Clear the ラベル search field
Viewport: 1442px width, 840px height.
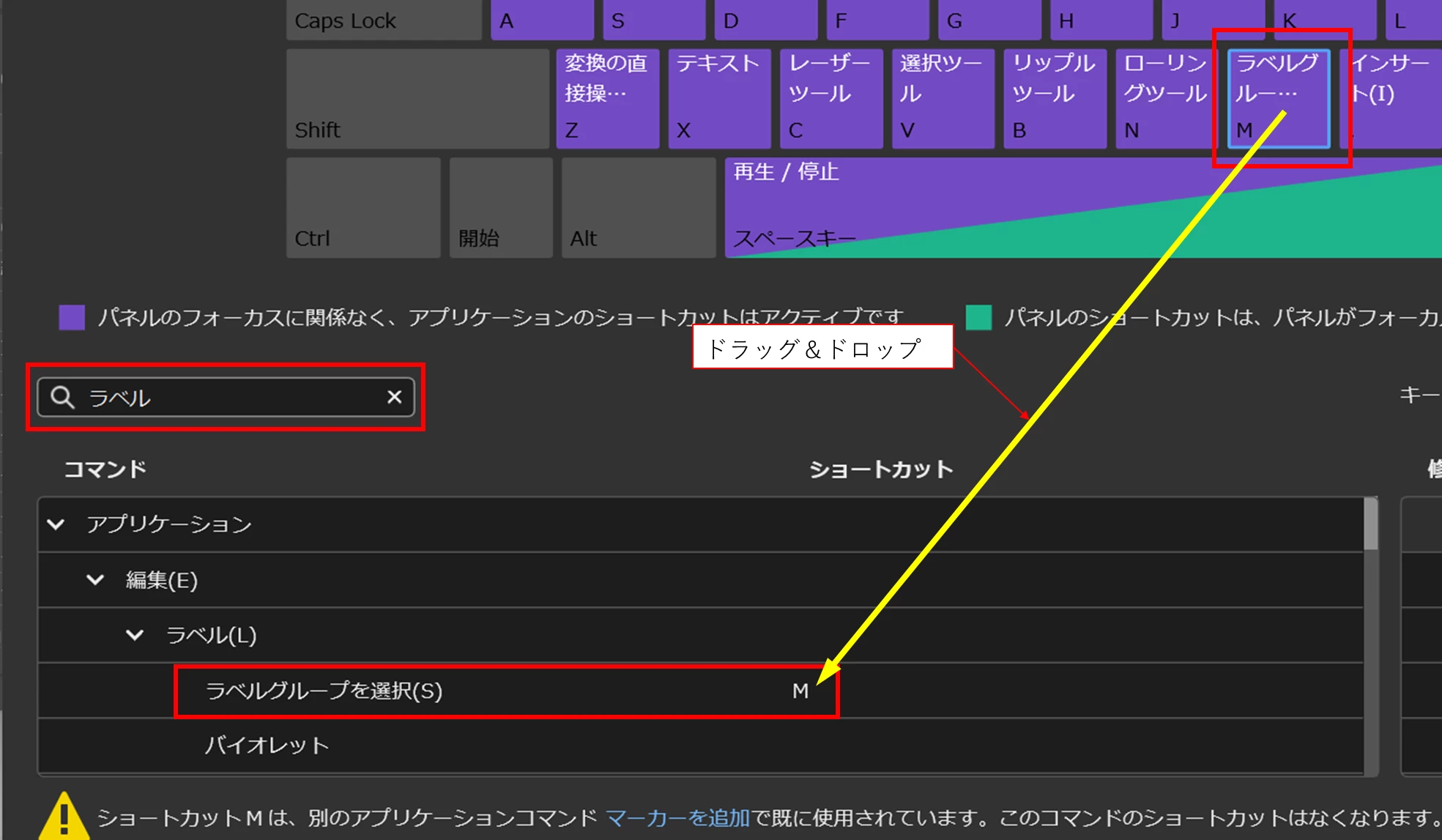click(x=394, y=397)
